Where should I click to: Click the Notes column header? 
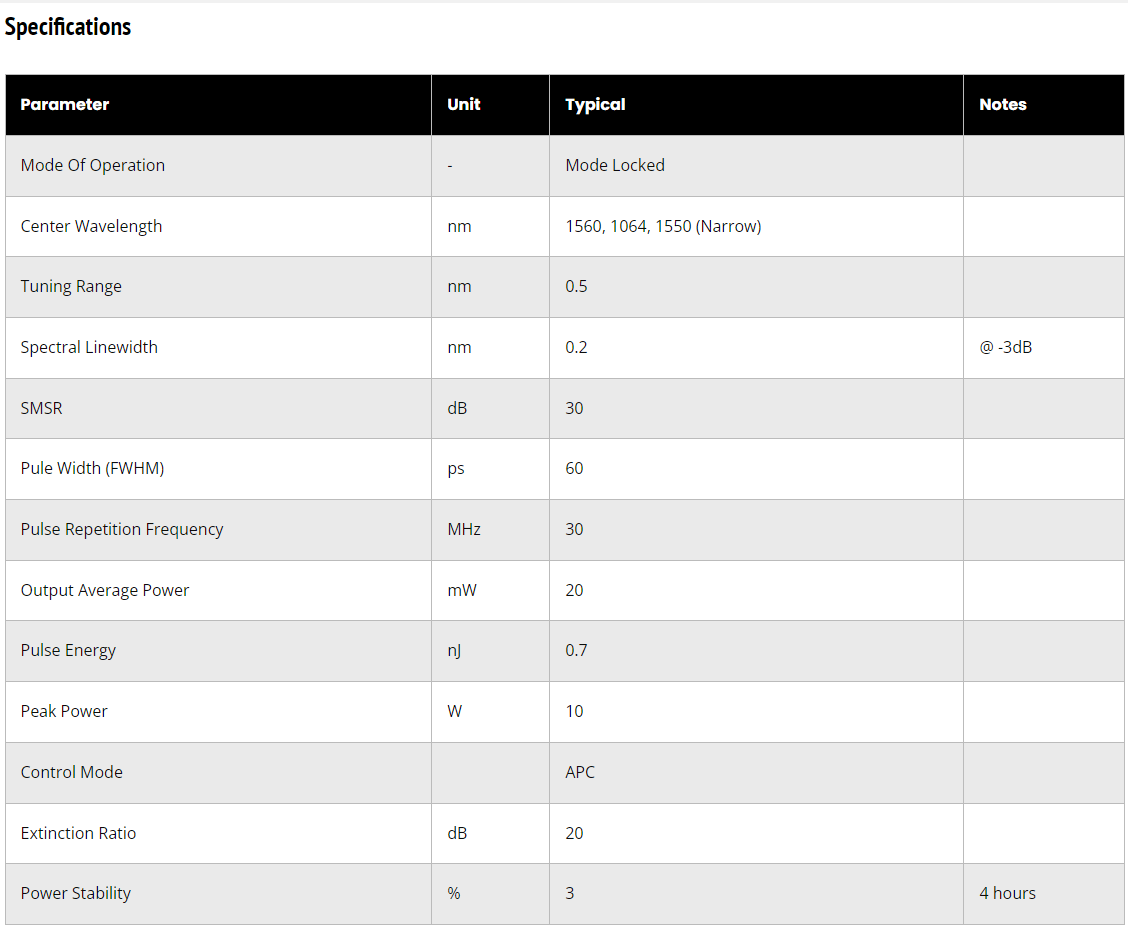pos(1003,104)
